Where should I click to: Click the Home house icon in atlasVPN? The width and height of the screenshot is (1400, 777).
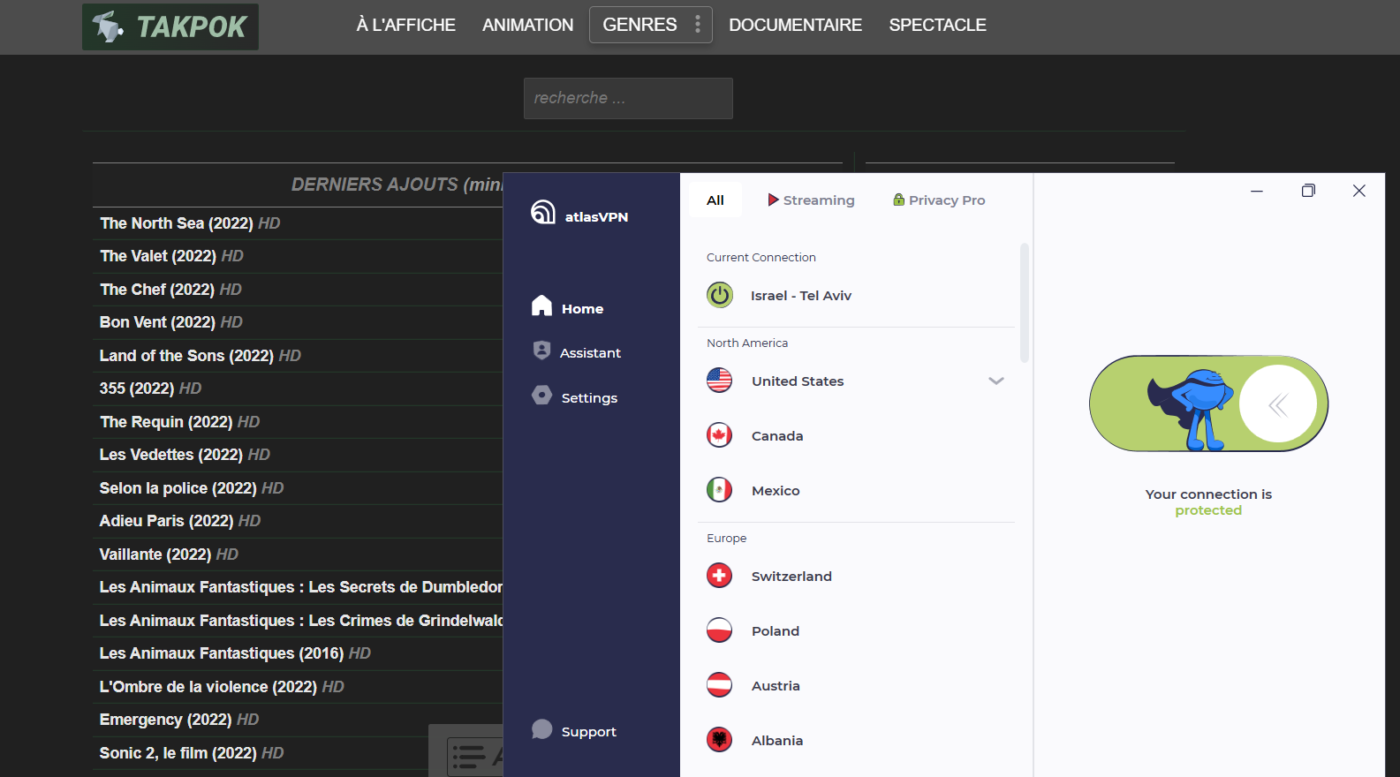coord(542,306)
